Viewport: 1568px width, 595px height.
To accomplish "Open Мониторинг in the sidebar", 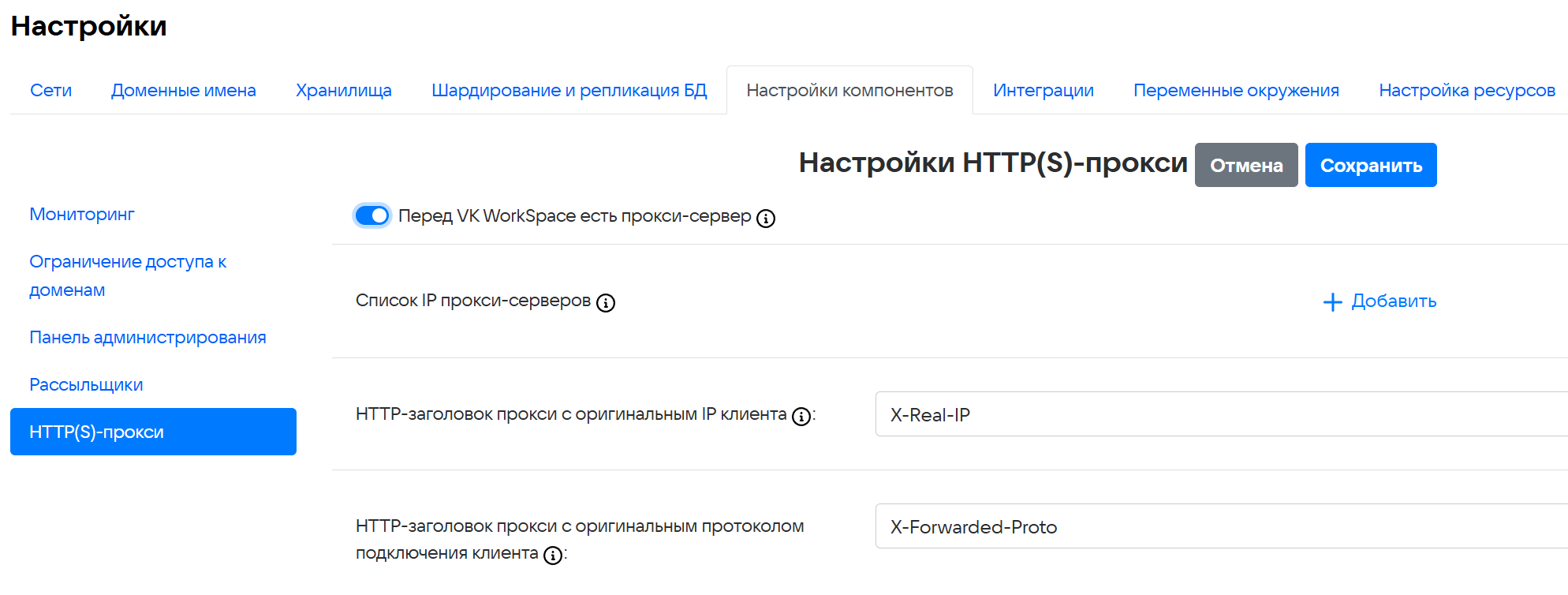I will [x=82, y=215].
